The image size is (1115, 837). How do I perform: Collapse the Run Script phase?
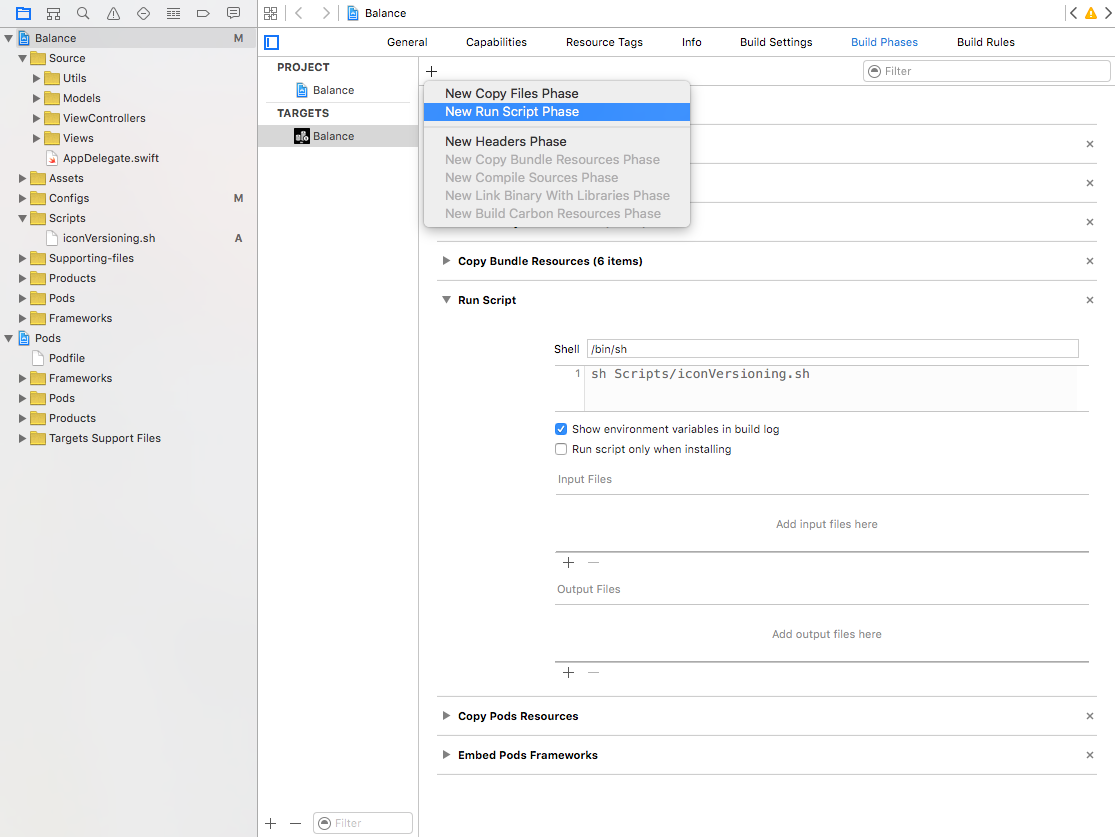point(446,300)
